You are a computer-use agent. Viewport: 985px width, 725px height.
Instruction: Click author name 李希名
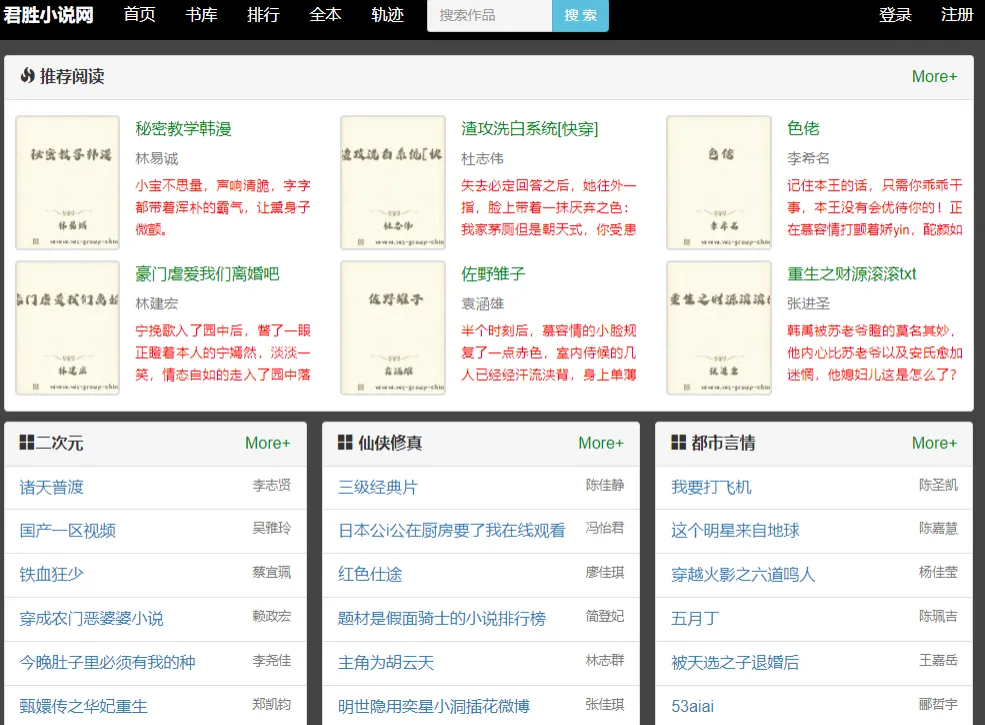pyautogui.click(x=808, y=158)
